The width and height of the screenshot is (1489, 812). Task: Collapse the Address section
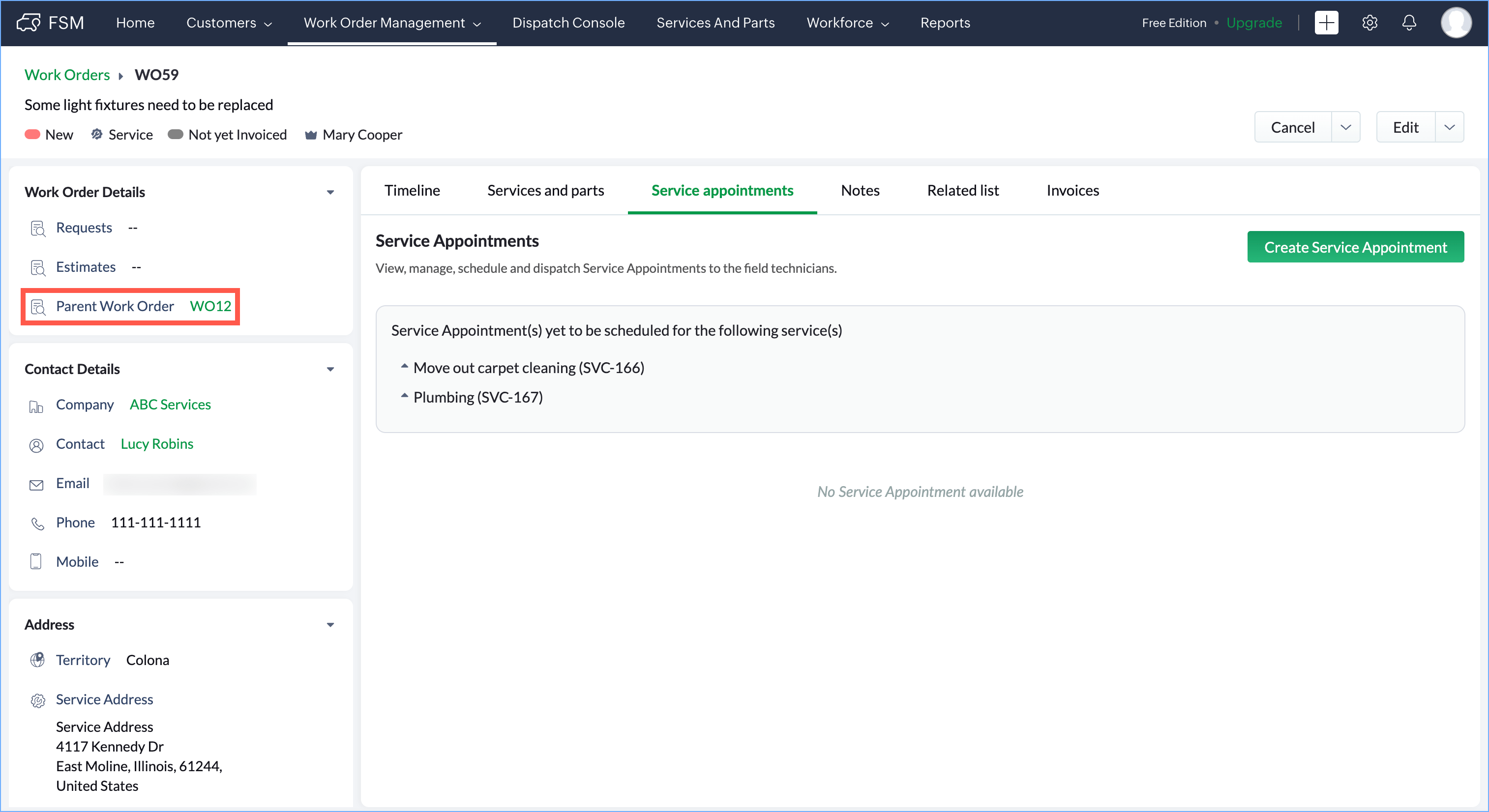click(330, 624)
